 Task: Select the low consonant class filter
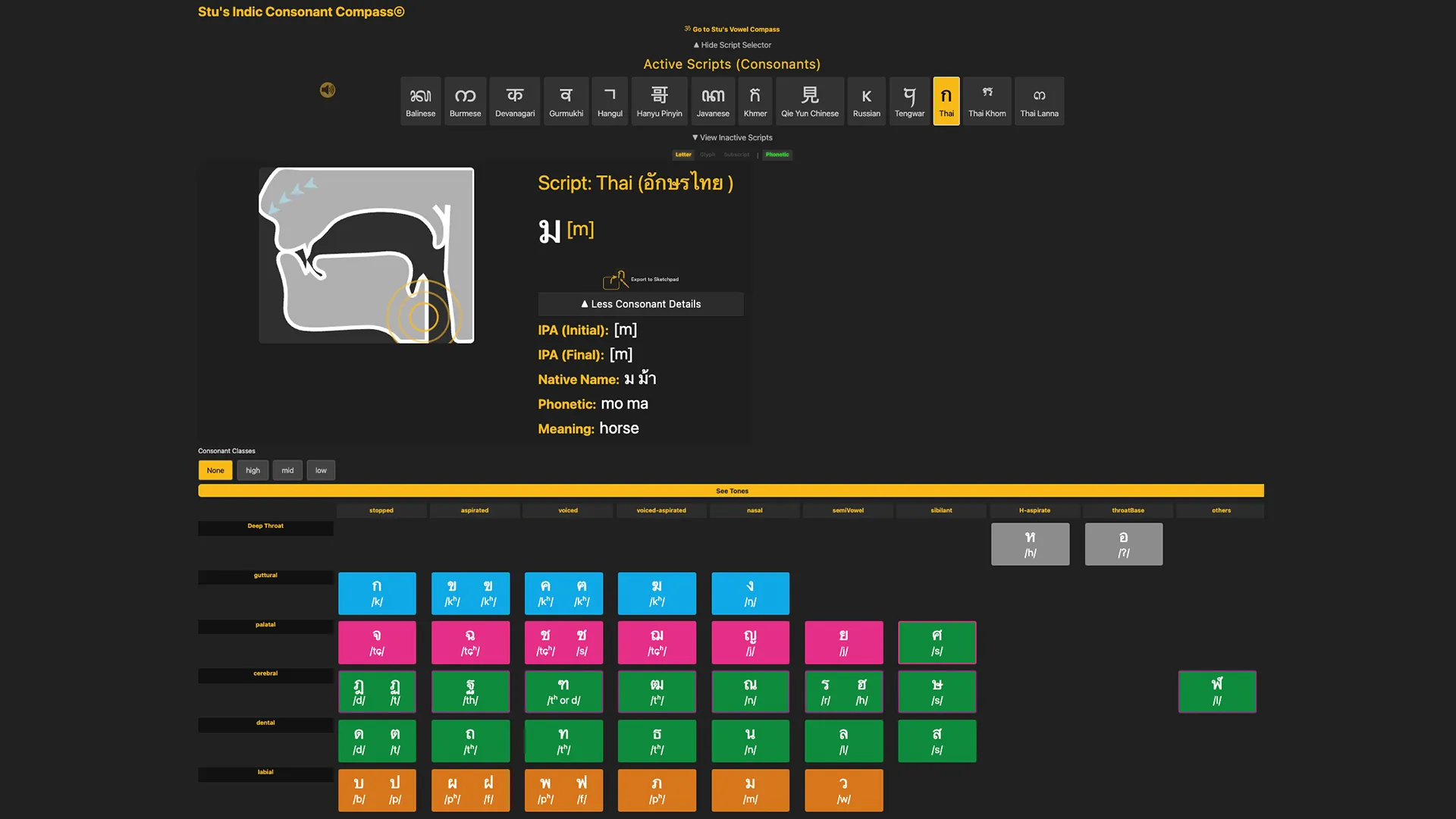pos(321,470)
